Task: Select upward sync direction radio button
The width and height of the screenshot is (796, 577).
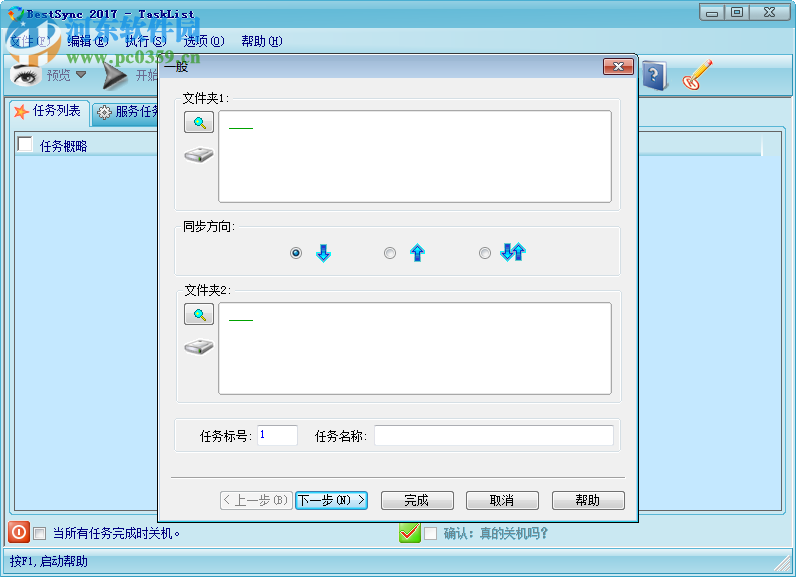Action: pyautogui.click(x=390, y=253)
